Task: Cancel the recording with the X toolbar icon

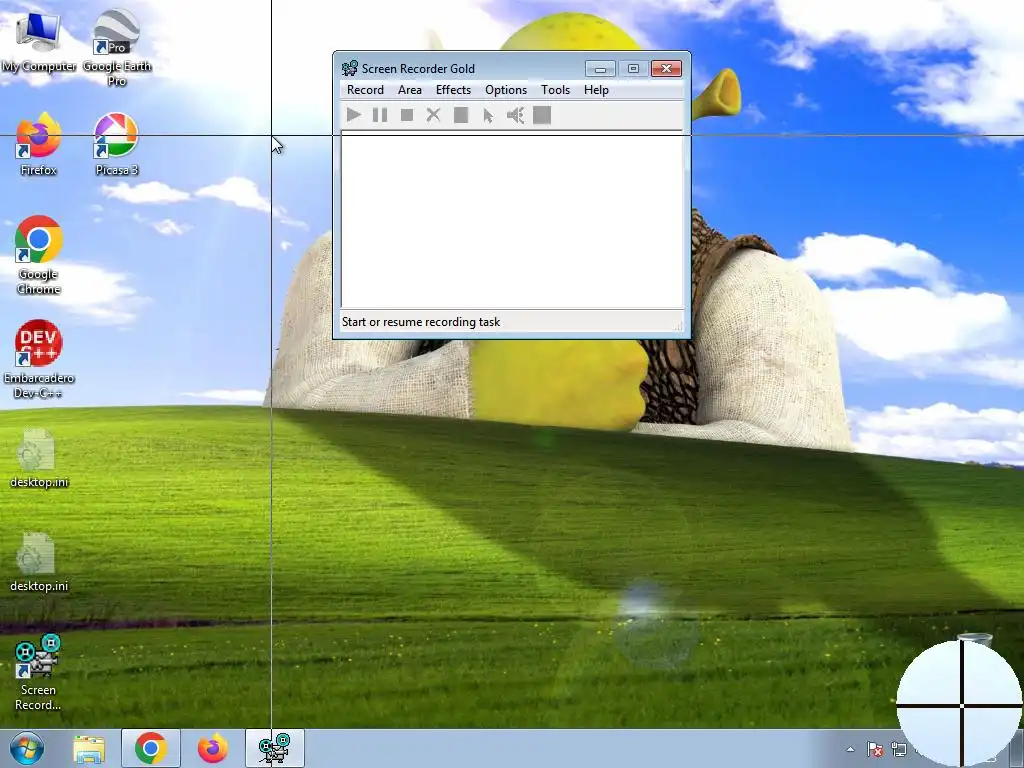Action: click(433, 115)
